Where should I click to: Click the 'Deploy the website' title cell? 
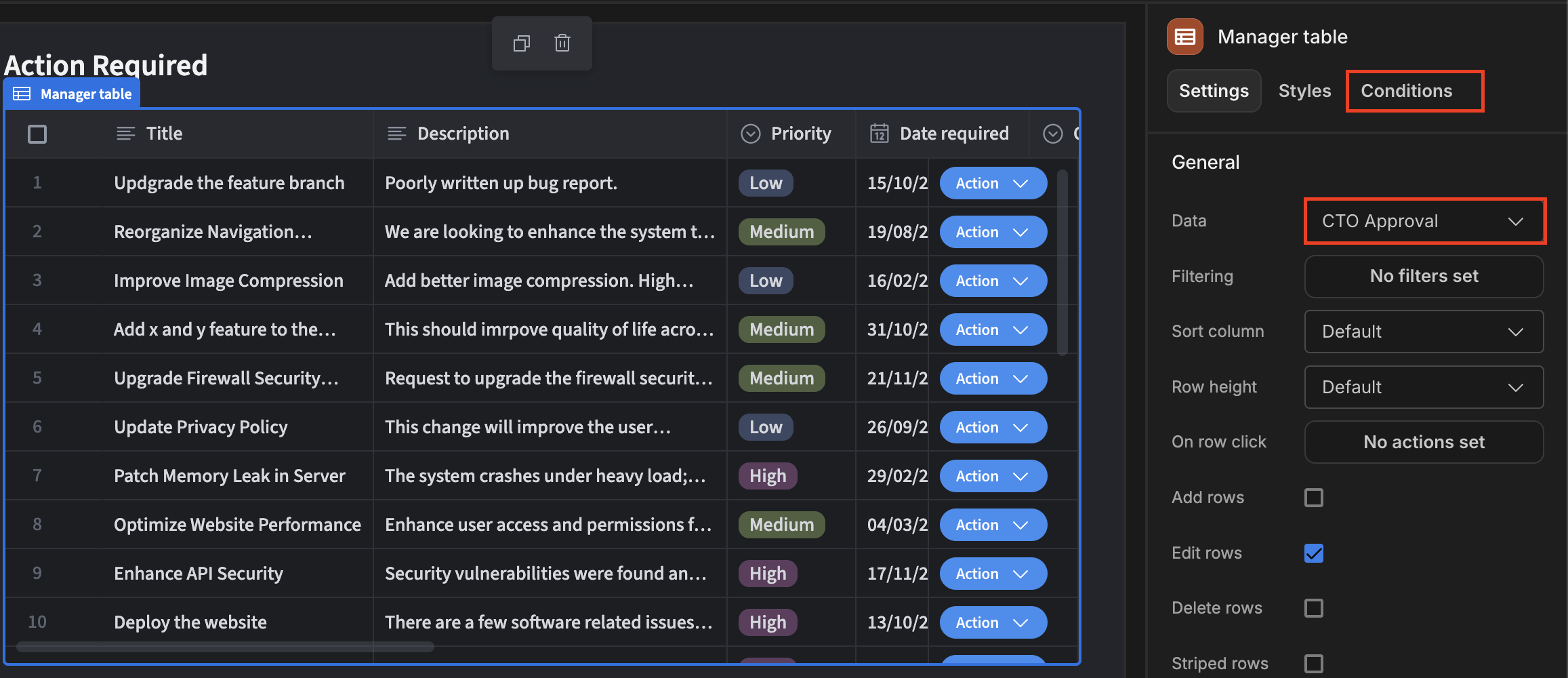pyautogui.click(x=237, y=622)
